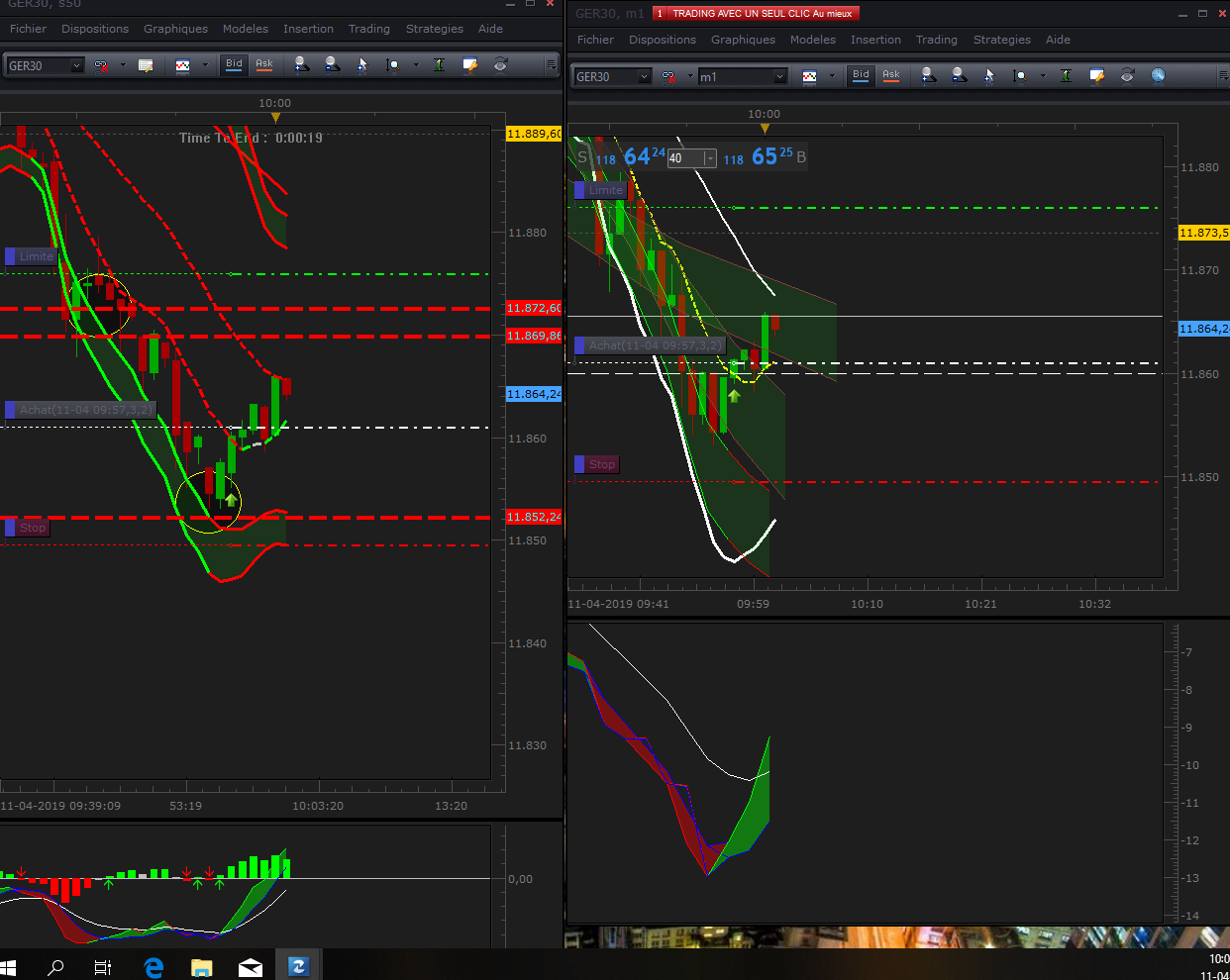Open File Explorer from the taskbar

pos(202,966)
